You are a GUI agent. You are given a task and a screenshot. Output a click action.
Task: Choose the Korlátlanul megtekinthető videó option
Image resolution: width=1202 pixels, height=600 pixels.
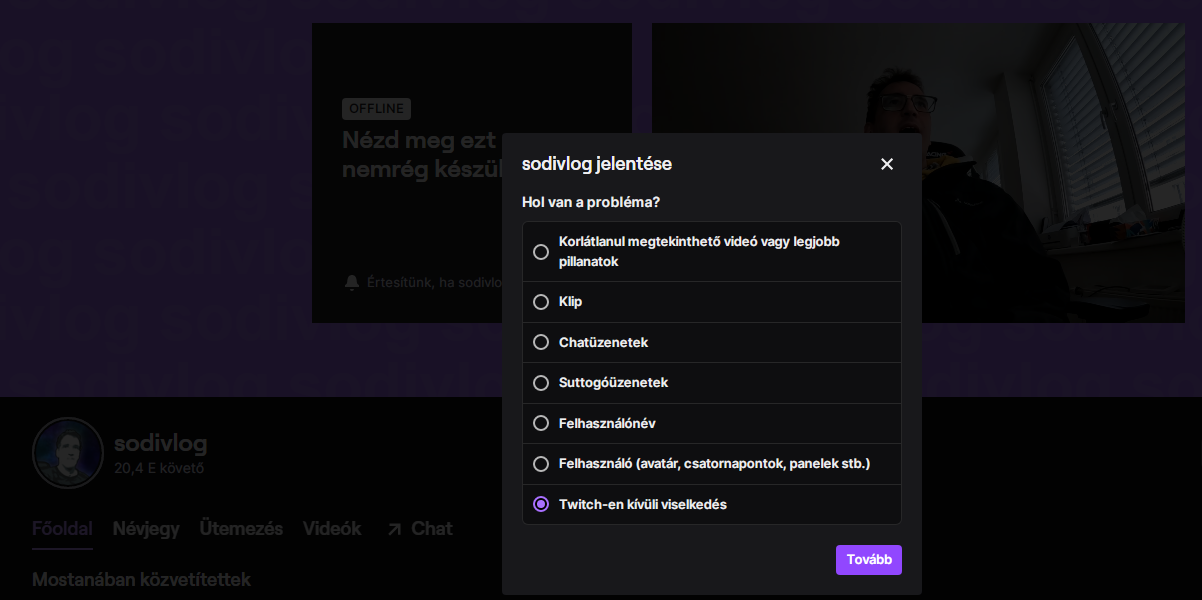(x=712, y=252)
